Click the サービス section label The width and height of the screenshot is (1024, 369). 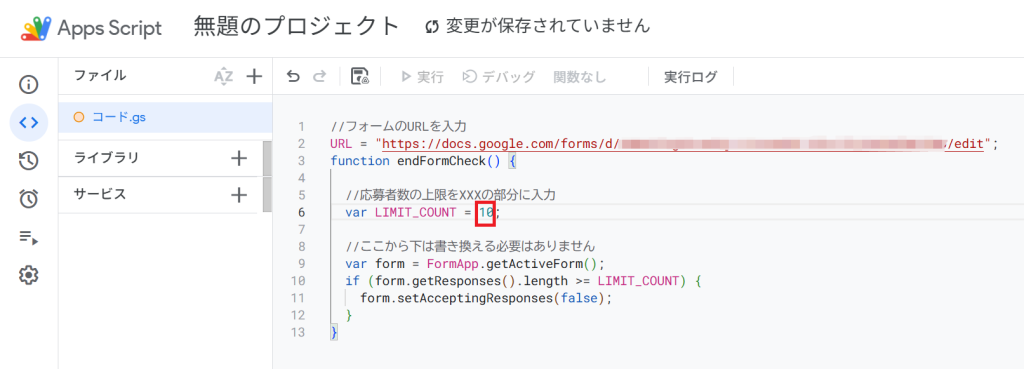(x=100, y=195)
